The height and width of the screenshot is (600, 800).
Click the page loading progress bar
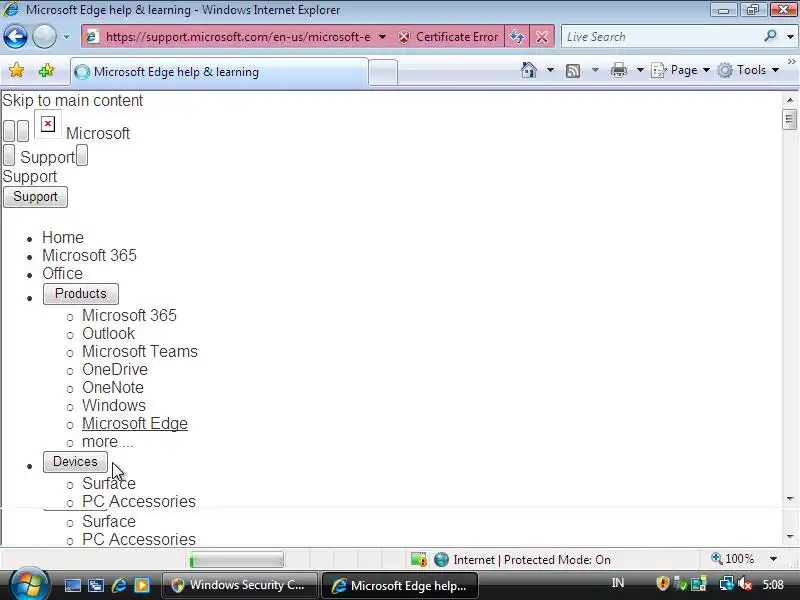pos(236,560)
